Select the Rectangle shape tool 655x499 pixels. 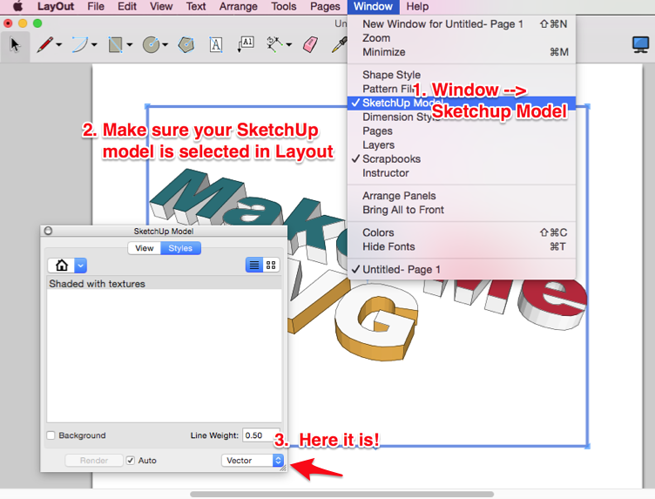coord(116,44)
